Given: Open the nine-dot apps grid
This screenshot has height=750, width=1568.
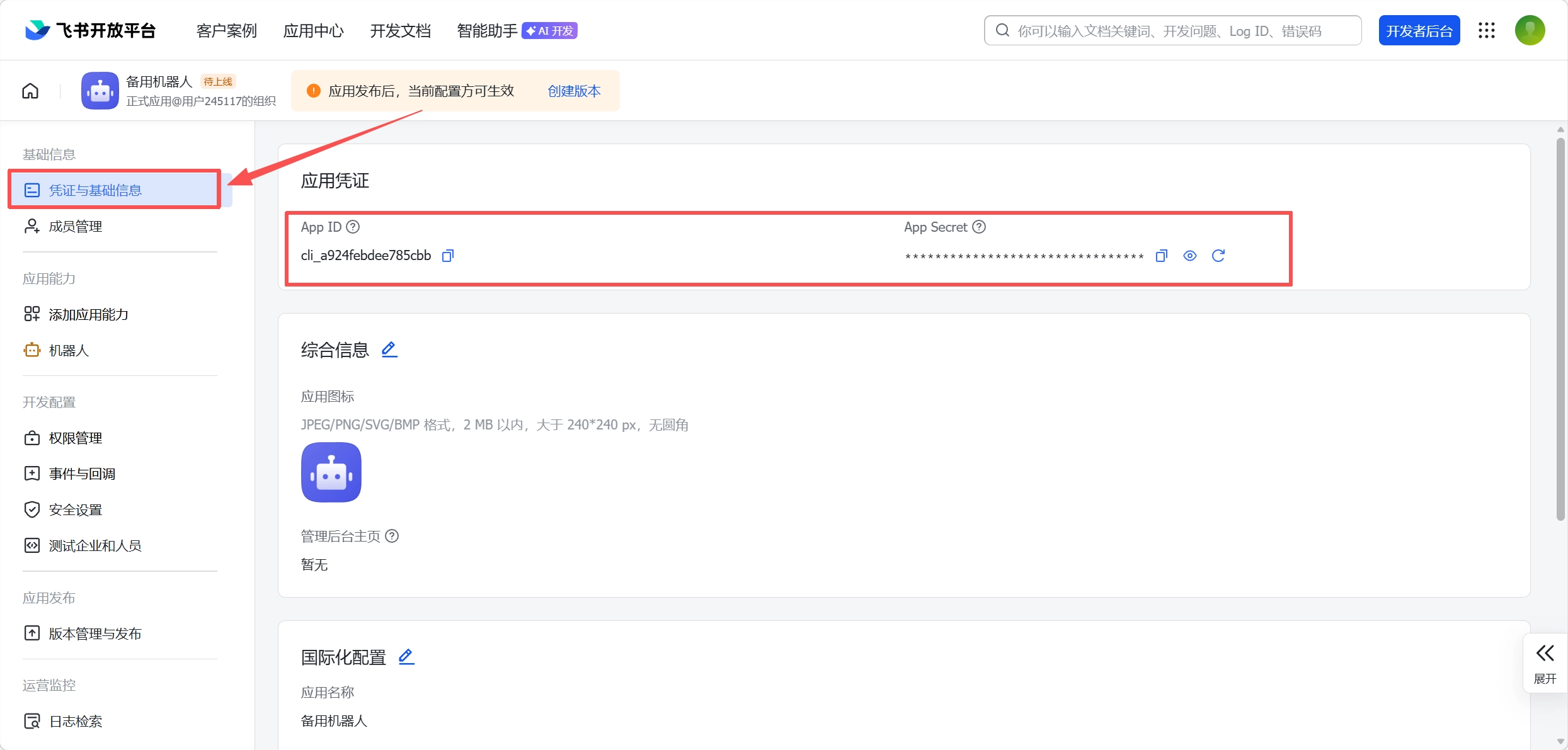Looking at the screenshot, I should pos(1487,30).
